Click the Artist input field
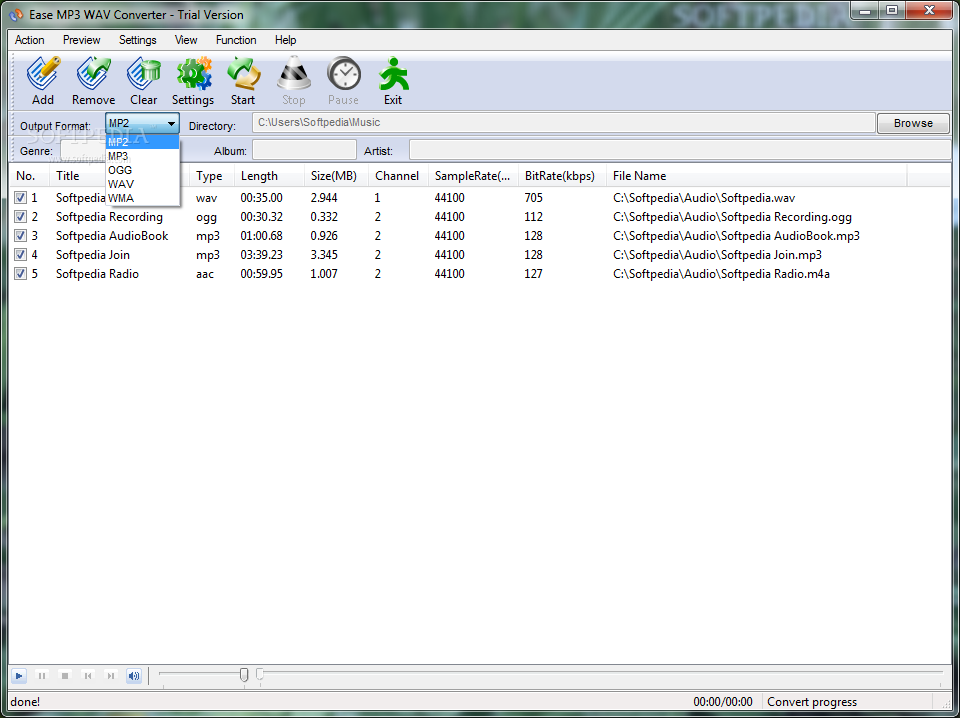 pos(680,150)
